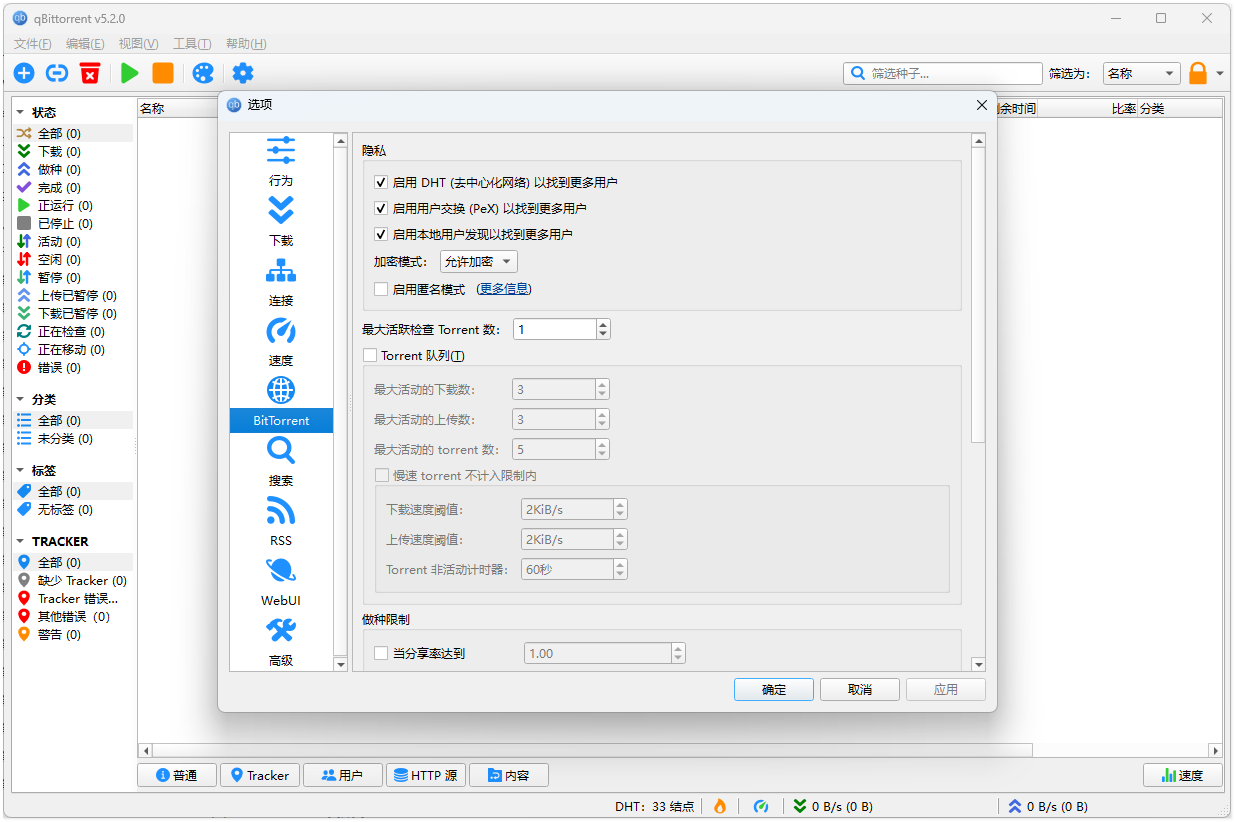Collapse the 分类 section in sidebar

(20, 399)
